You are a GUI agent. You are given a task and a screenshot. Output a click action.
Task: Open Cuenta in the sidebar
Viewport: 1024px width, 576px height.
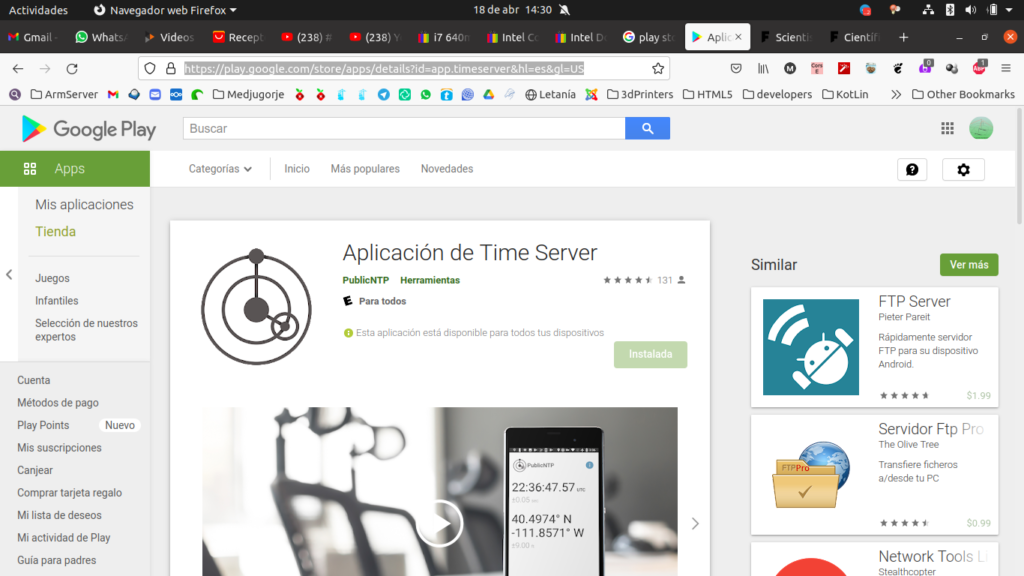click(x=33, y=380)
